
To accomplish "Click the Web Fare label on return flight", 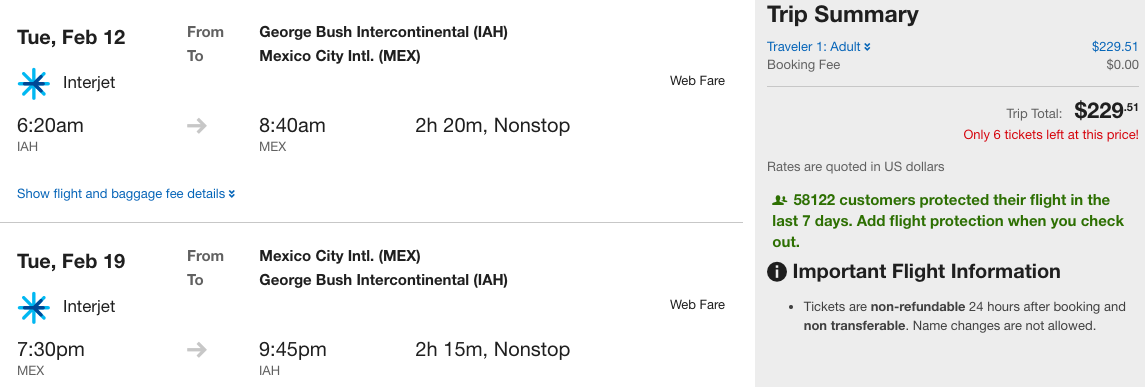I will pyautogui.click(x=697, y=304).
